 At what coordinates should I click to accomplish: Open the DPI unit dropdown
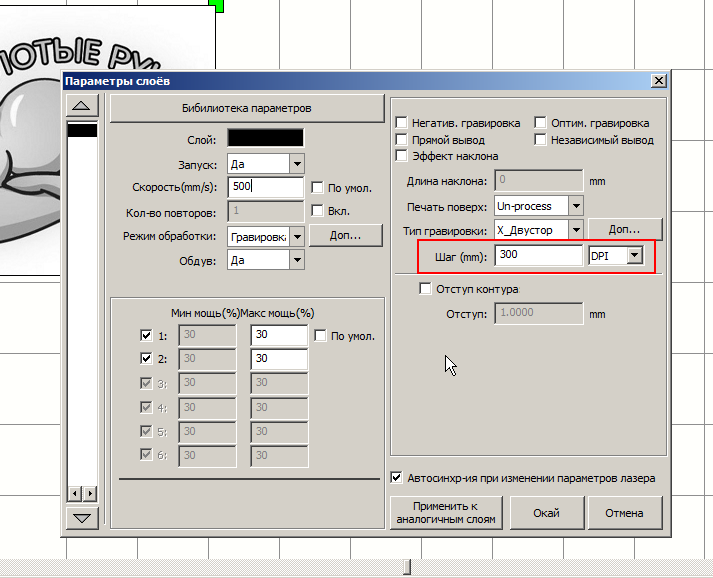point(633,256)
